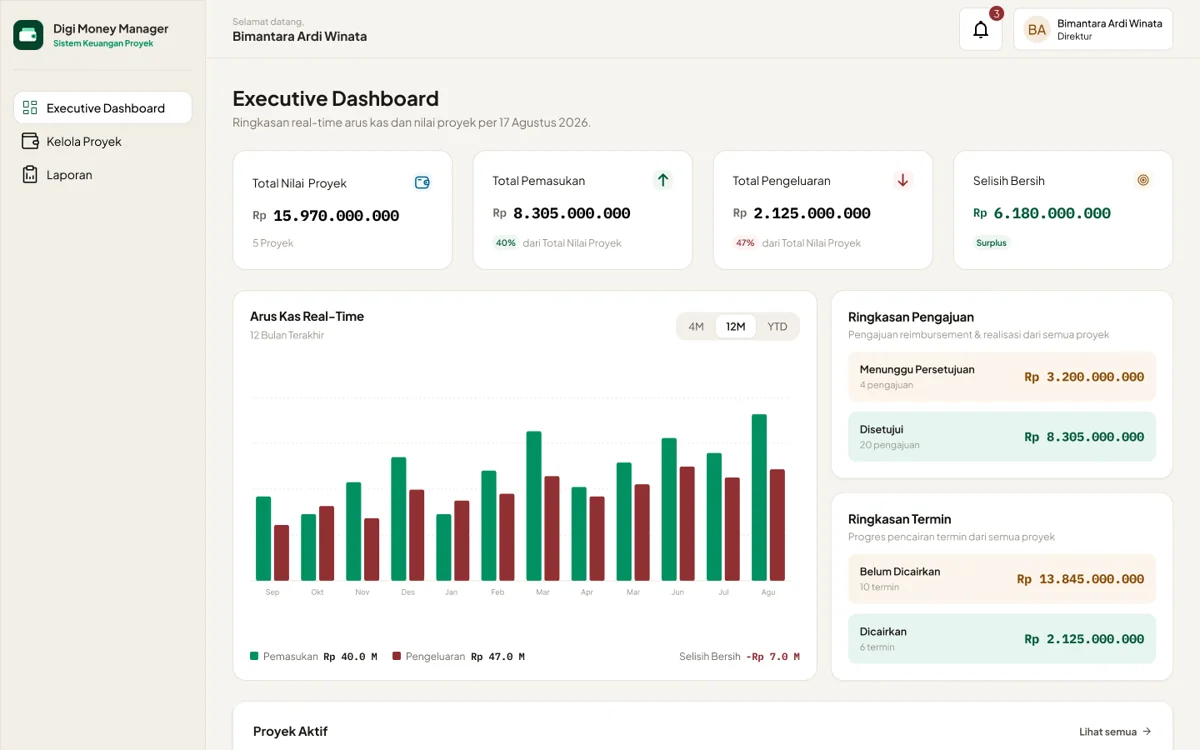The width and height of the screenshot is (1200, 750).
Task: Click the Proyek Aktif heading
Action: coord(290,731)
